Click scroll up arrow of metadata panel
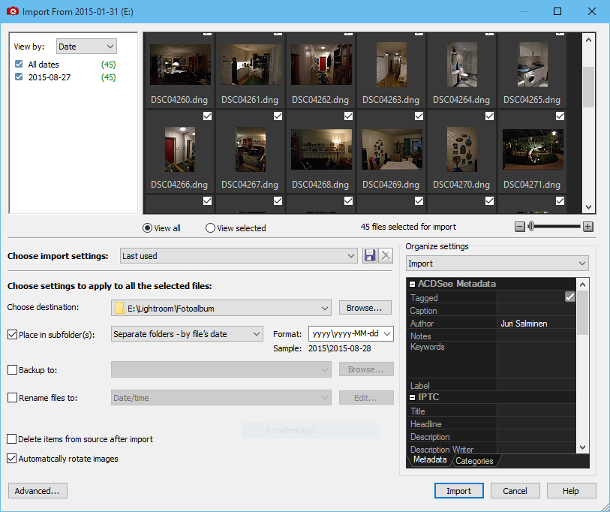This screenshot has height=512, width=610. point(582,284)
